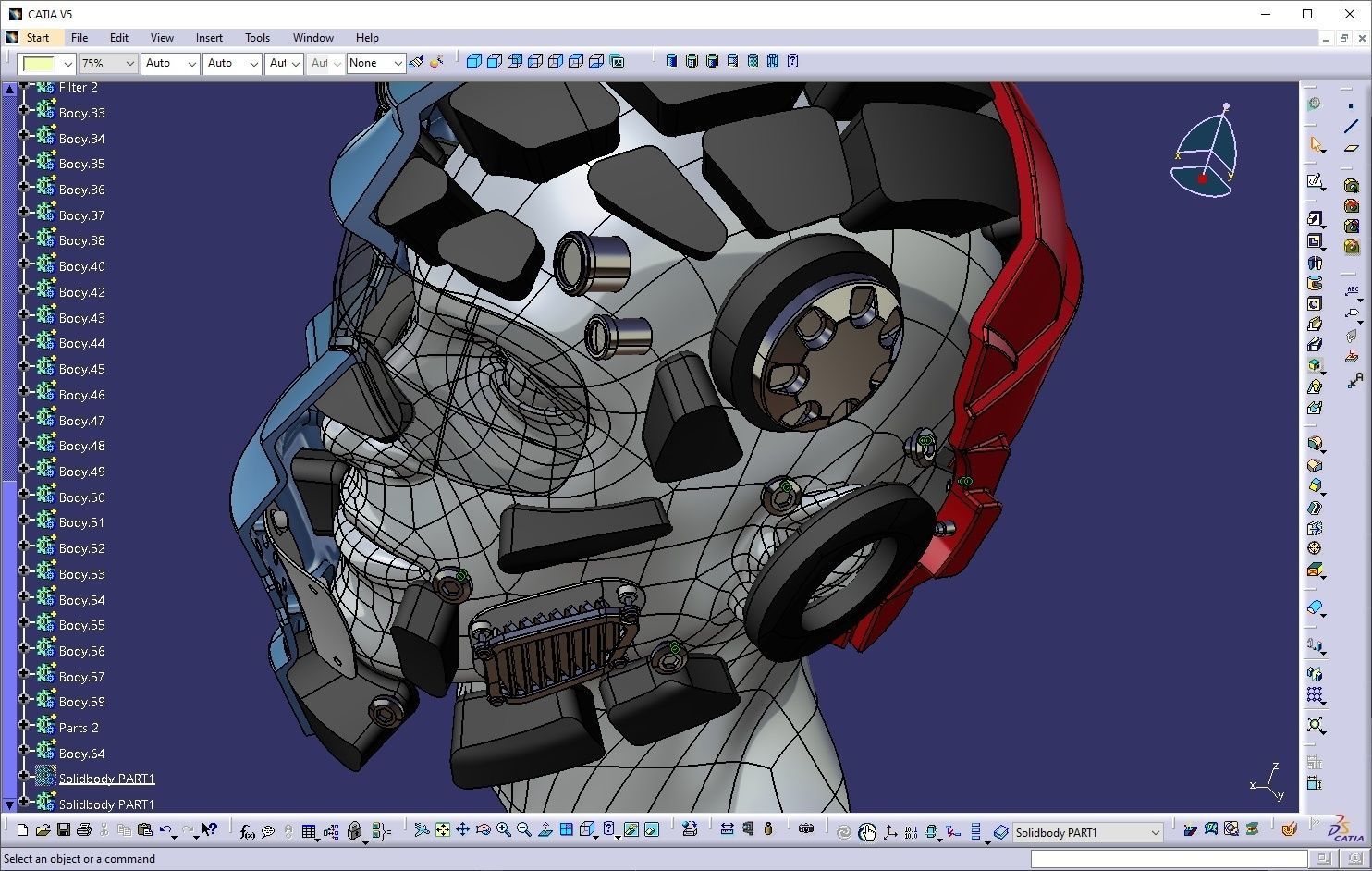Image resolution: width=1372 pixels, height=871 pixels.
Task: Click the Painter brush icon in graphic properties
Action: (416, 62)
